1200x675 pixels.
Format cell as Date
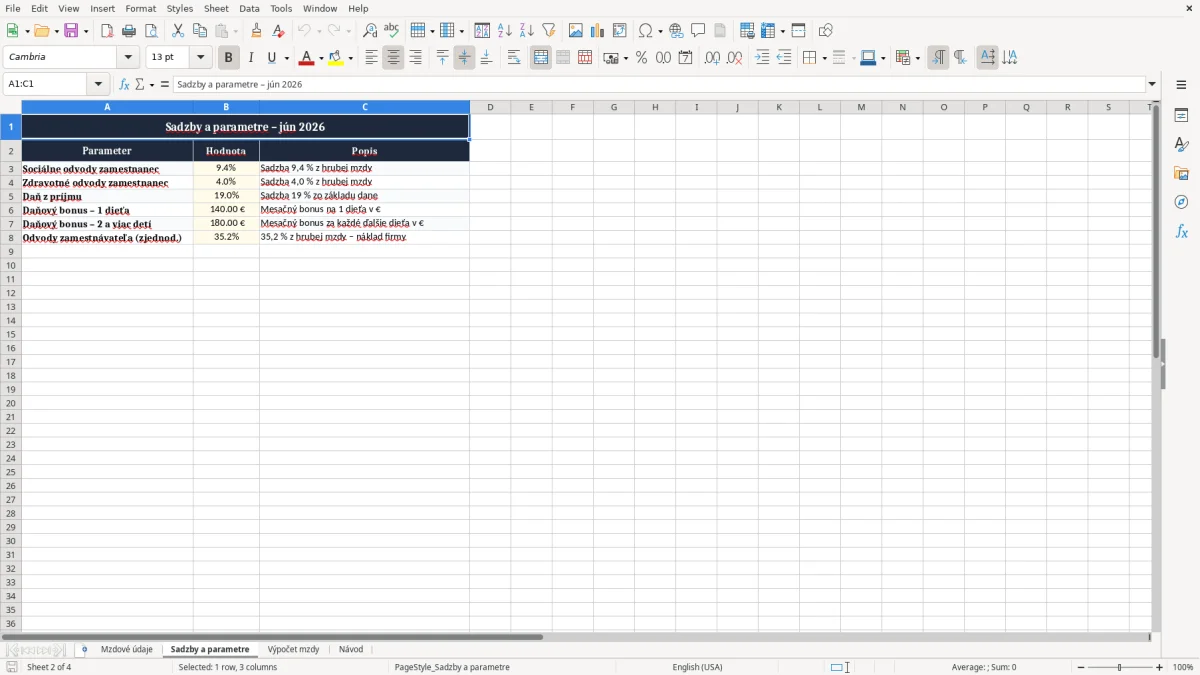[685, 58]
